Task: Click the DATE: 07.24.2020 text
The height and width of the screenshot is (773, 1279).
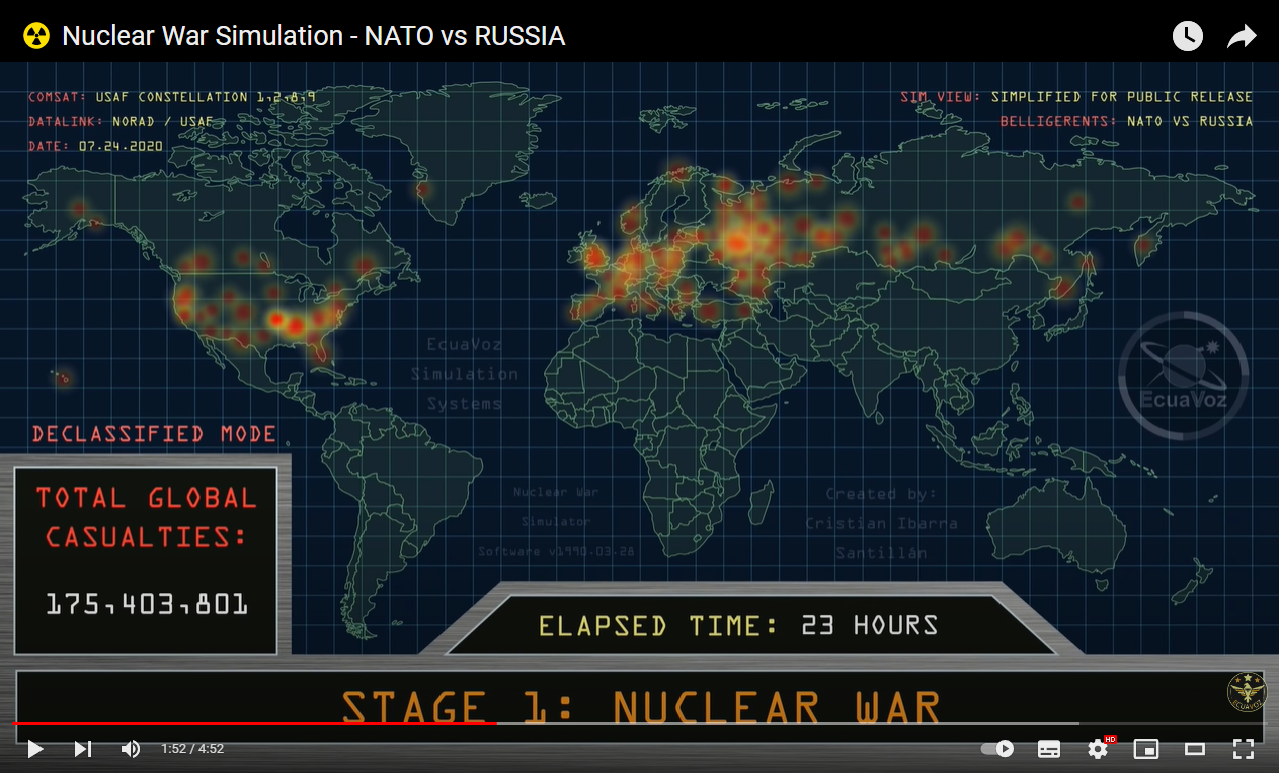Action: pyautogui.click(x=95, y=146)
